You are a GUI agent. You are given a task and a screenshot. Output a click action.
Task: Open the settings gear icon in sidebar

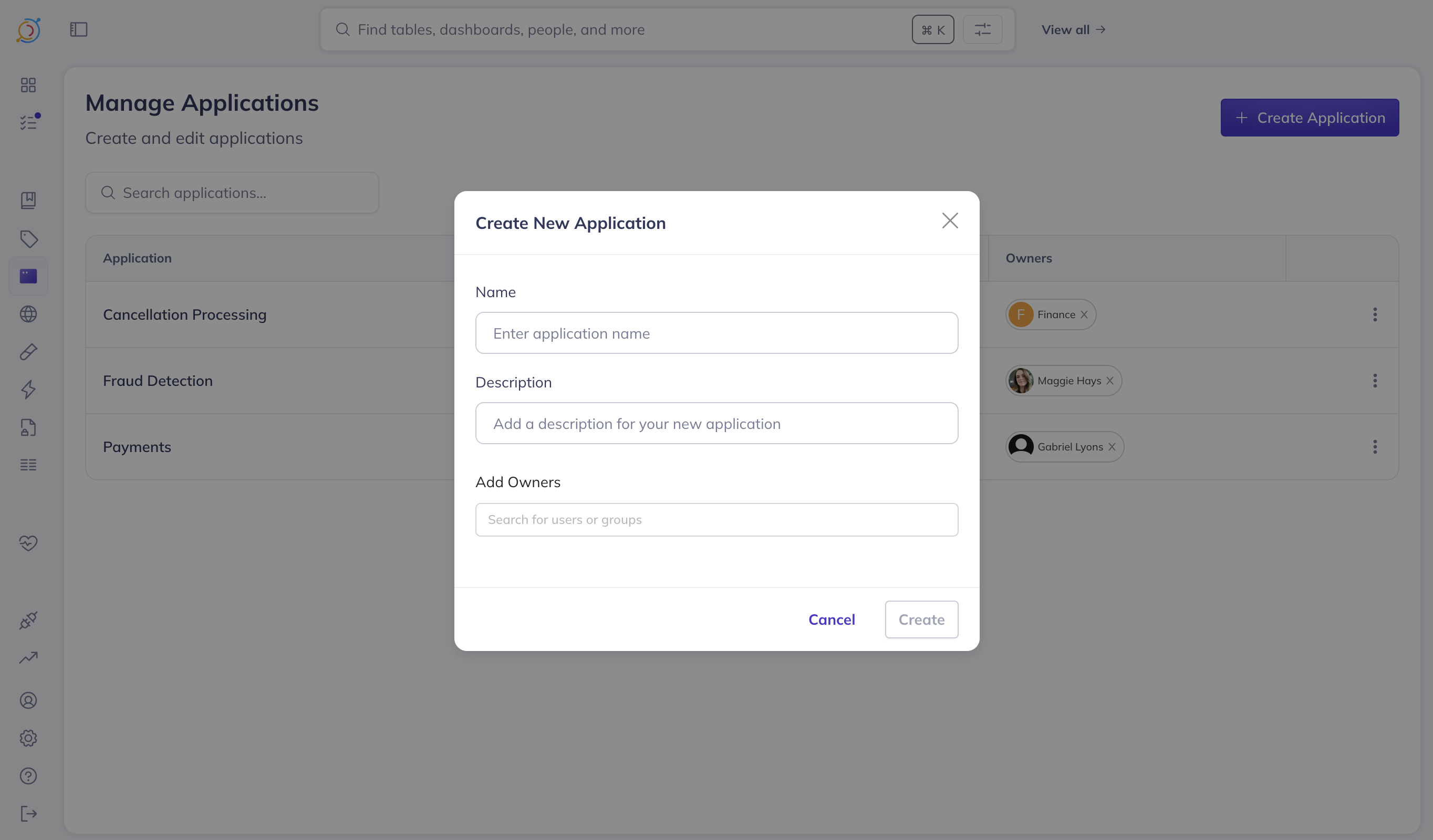click(28, 738)
